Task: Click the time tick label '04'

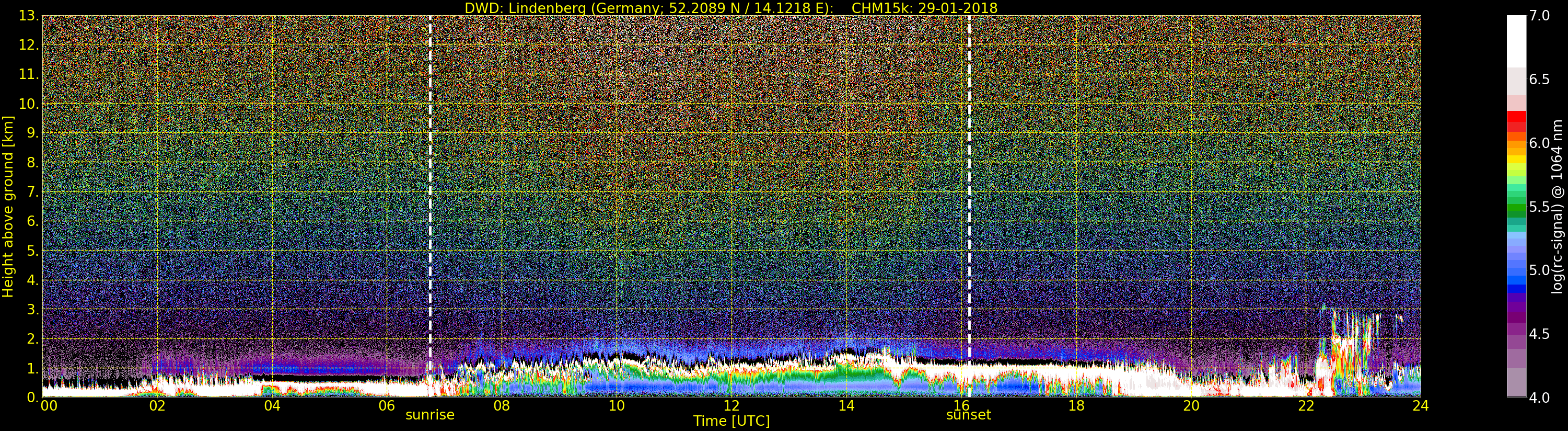Action: [272, 406]
